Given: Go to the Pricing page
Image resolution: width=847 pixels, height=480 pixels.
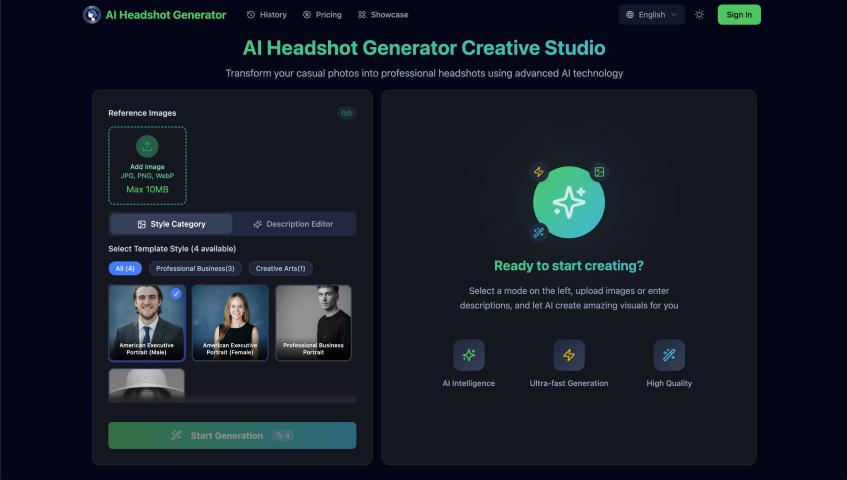Looking at the screenshot, I should click(322, 15).
